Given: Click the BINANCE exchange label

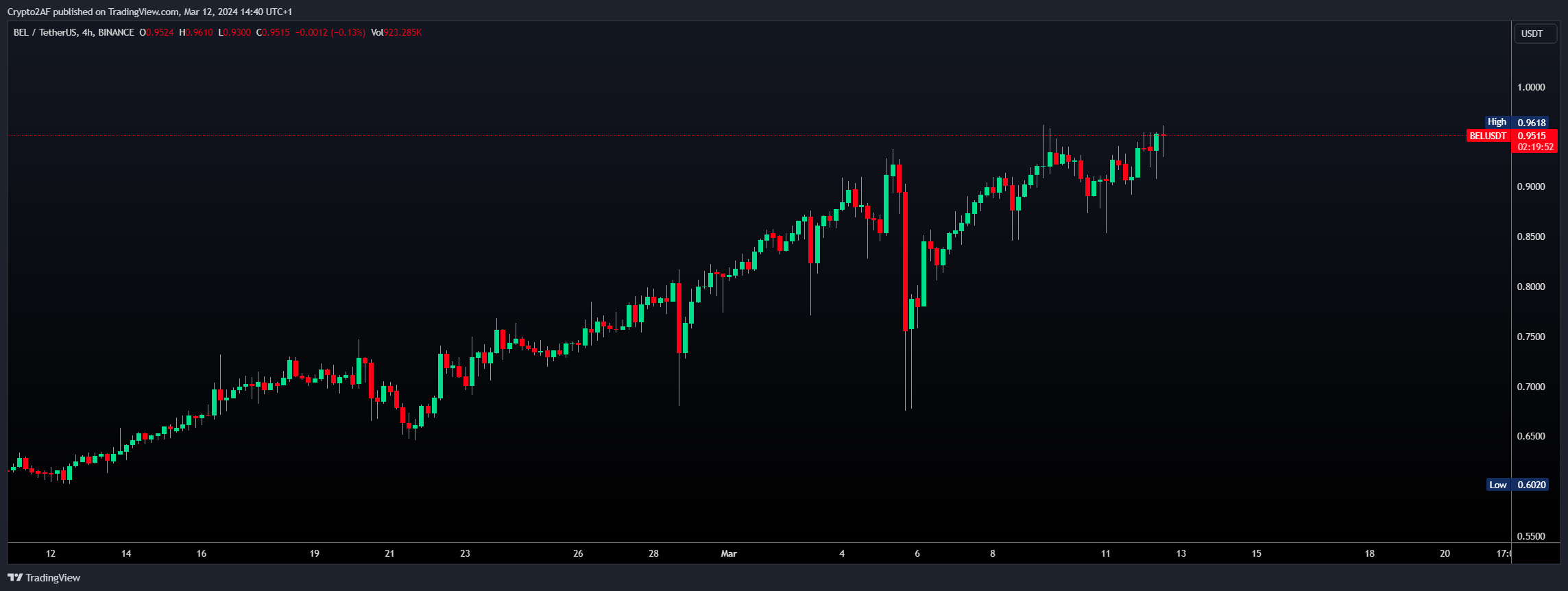Looking at the screenshot, I should [x=116, y=32].
